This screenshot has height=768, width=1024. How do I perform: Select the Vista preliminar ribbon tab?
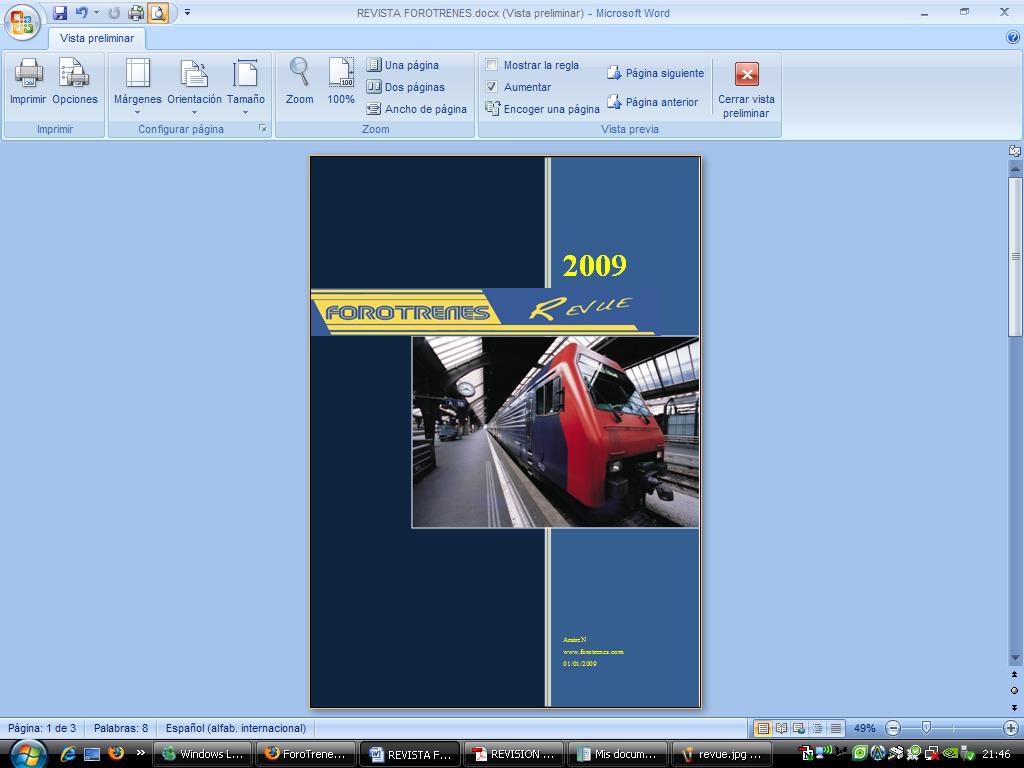pyautogui.click(x=97, y=39)
